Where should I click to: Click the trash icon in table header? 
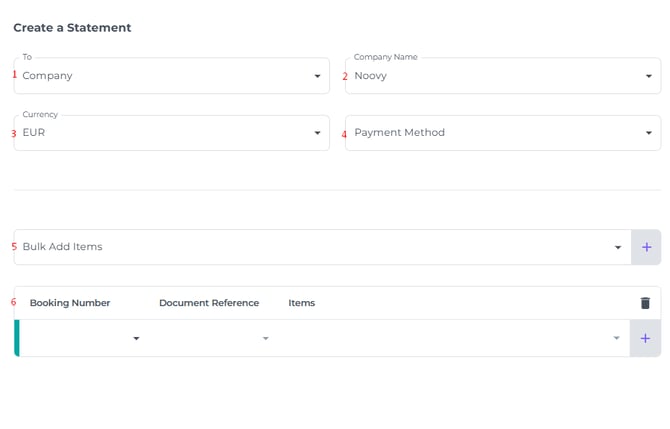[x=645, y=303]
